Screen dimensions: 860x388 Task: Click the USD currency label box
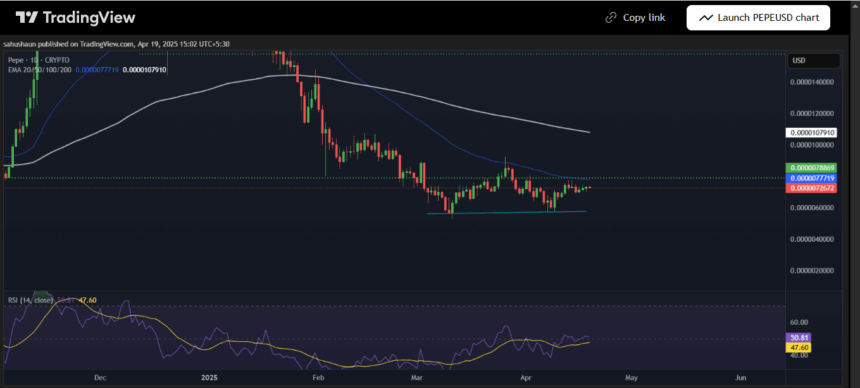[x=813, y=60]
